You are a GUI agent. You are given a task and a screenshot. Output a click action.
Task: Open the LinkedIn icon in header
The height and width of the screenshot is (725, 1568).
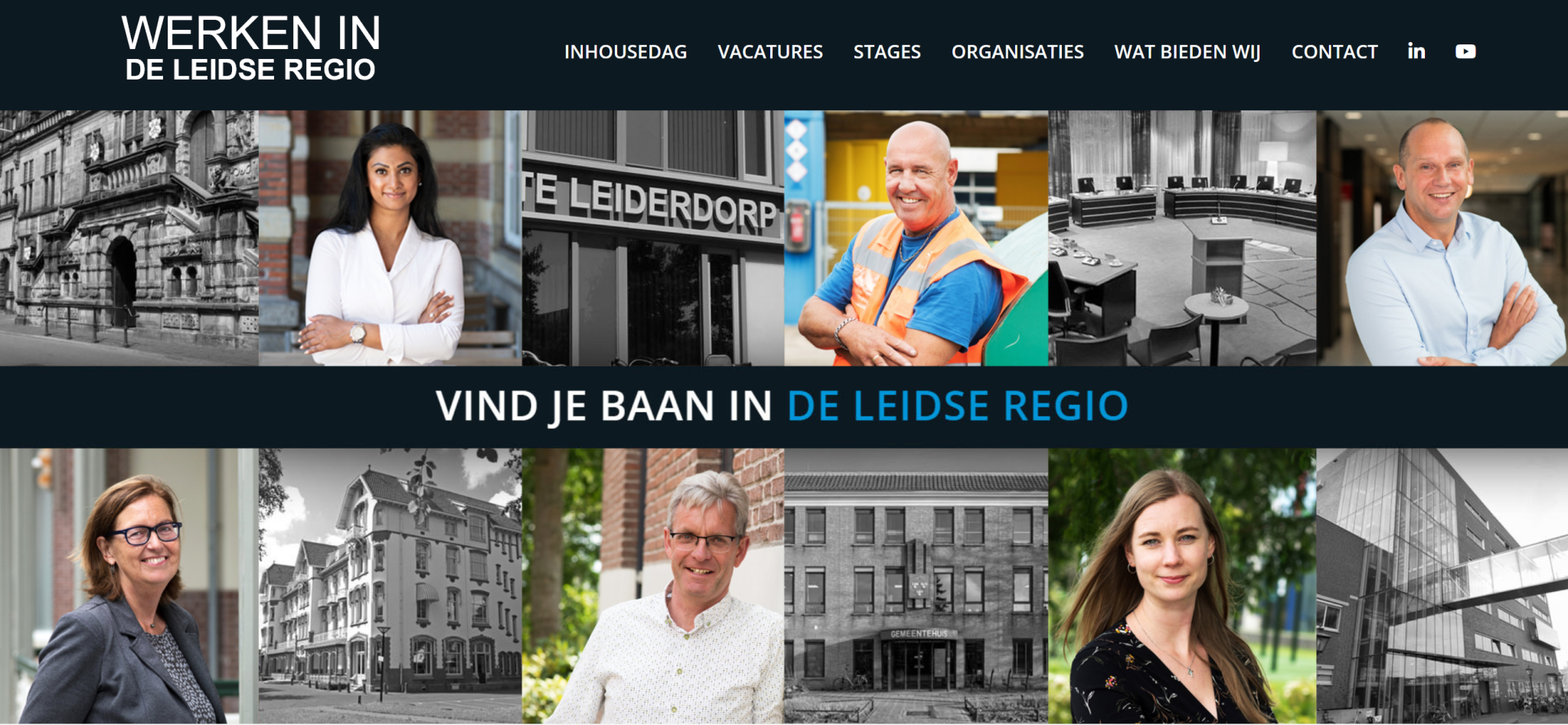[x=1416, y=51]
